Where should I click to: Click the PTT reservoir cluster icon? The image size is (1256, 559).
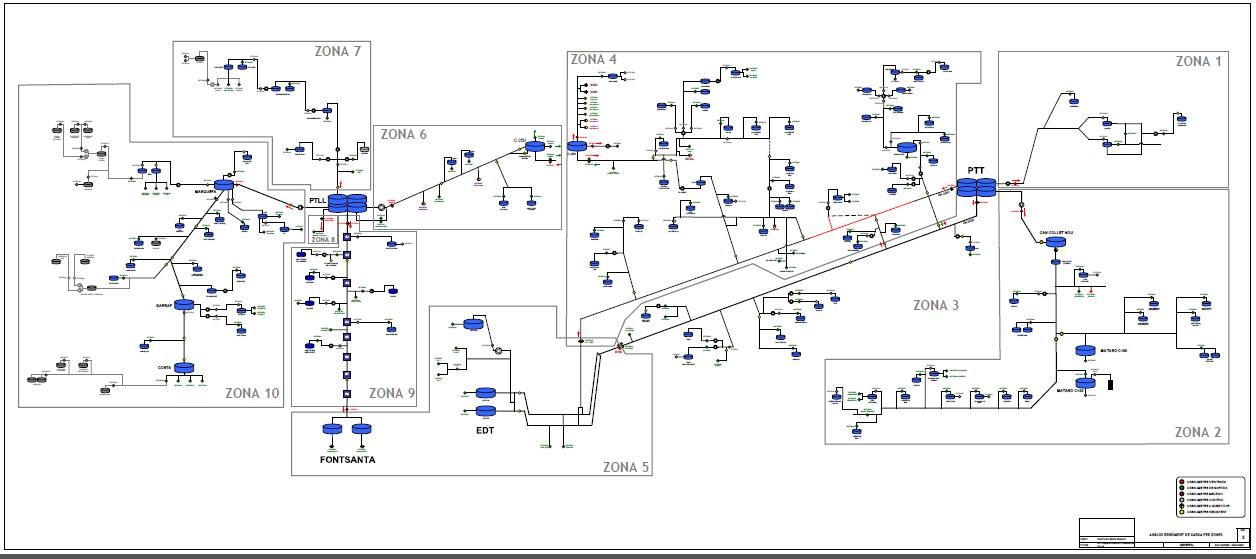pos(974,188)
